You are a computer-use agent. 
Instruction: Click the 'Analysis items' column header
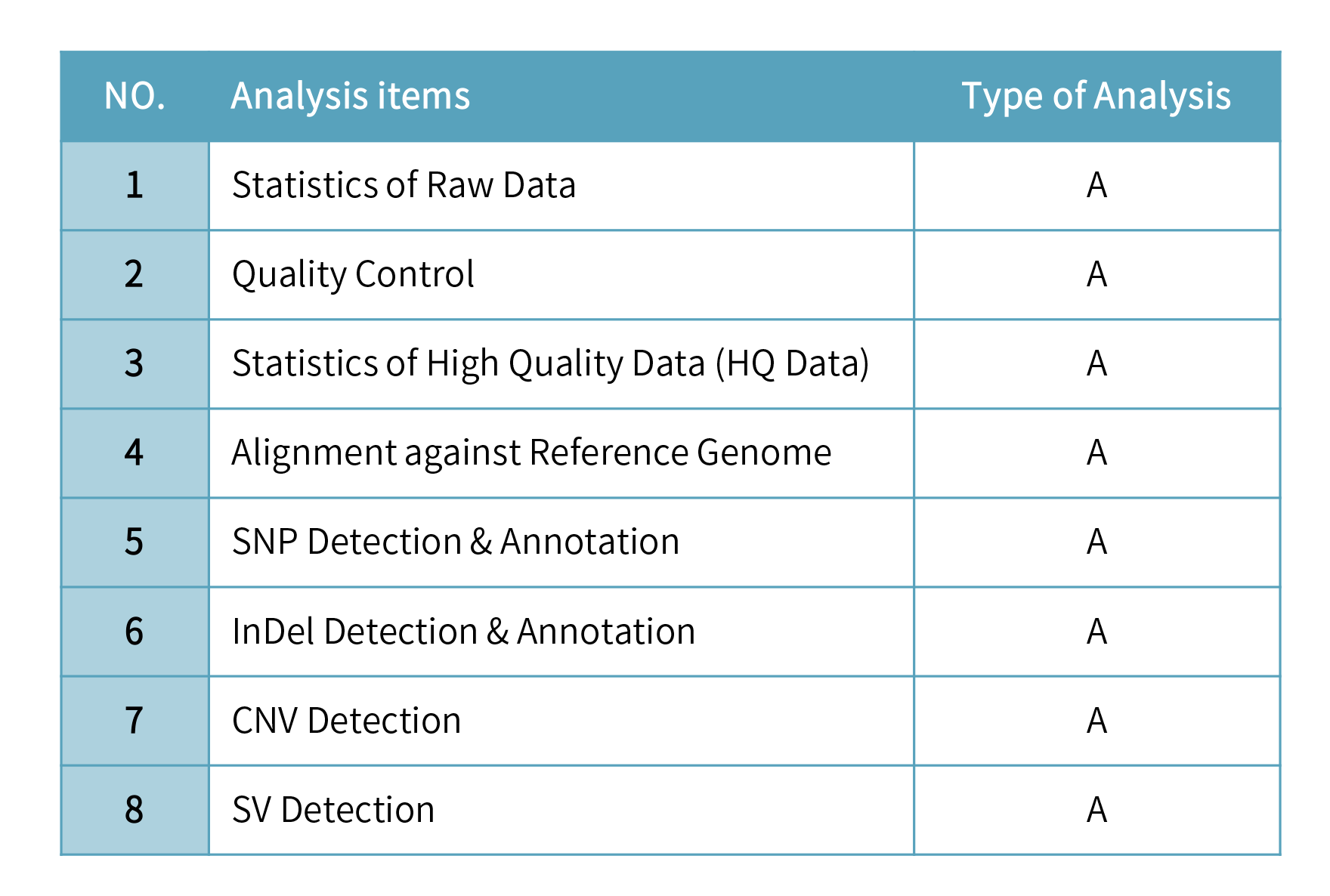pyautogui.click(x=350, y=97)
